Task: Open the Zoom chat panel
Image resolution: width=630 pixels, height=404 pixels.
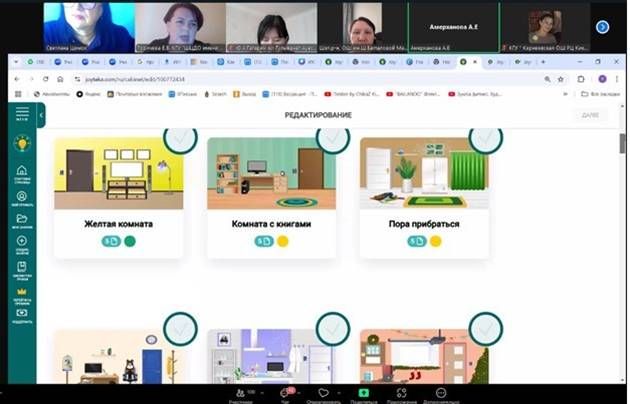Action: pyautogui.click(x=283, y=393)
